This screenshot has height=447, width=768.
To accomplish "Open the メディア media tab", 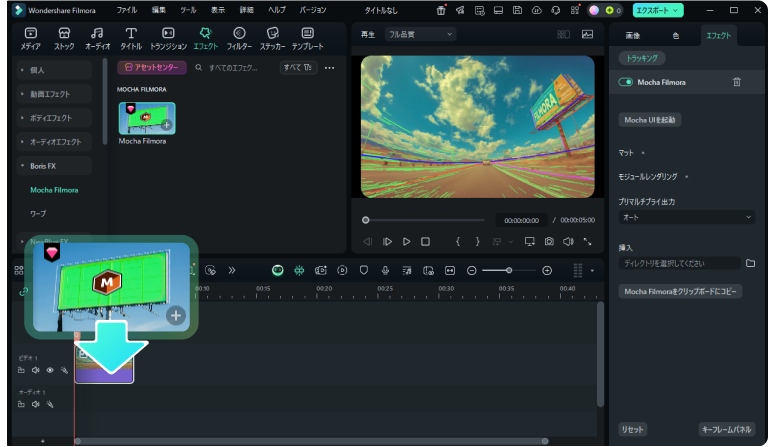I will (30, 39).
